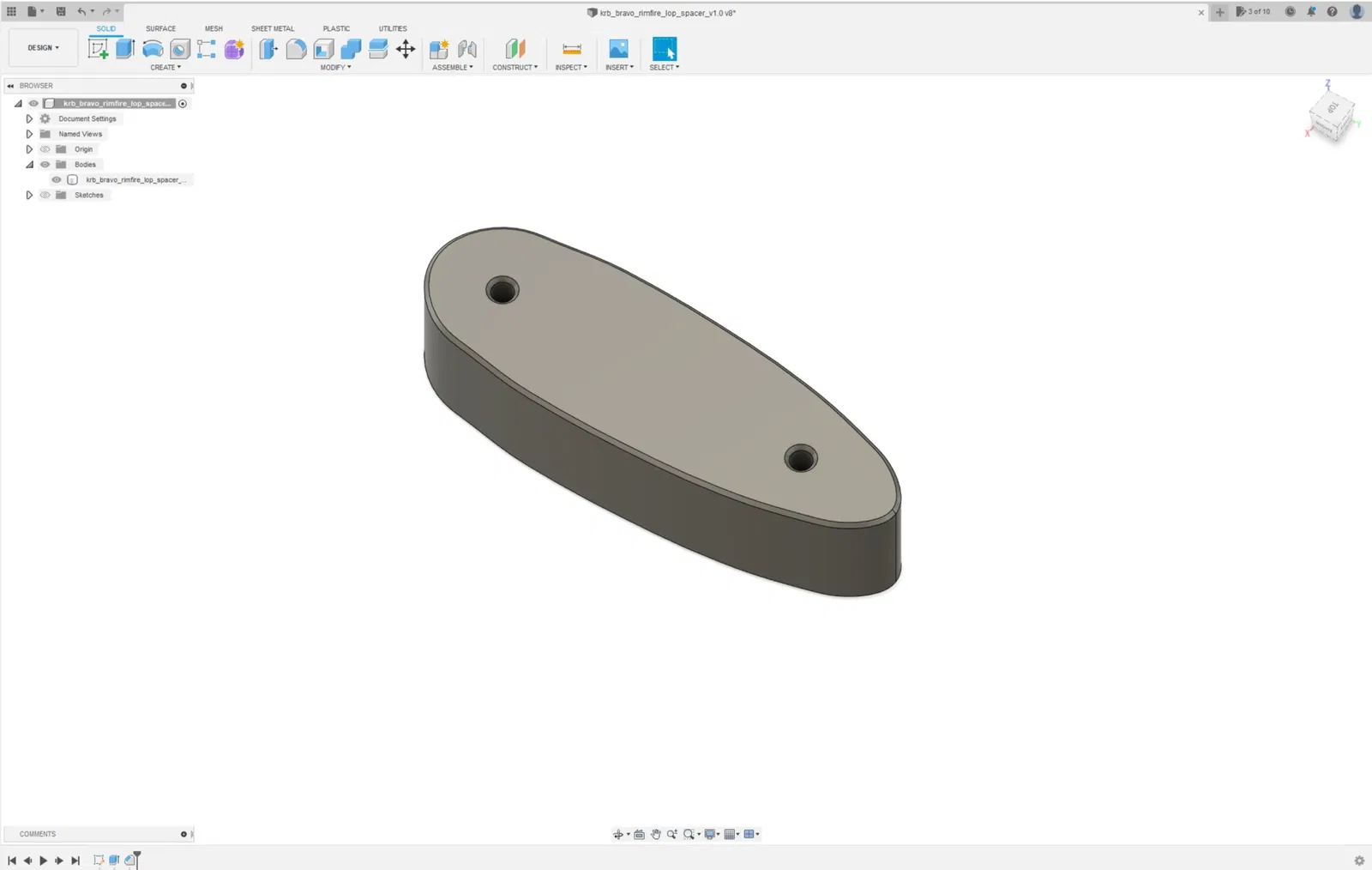Select the Create Sketch tool
The width and height of the screenshot is (1372, 870).
(99, 49)
